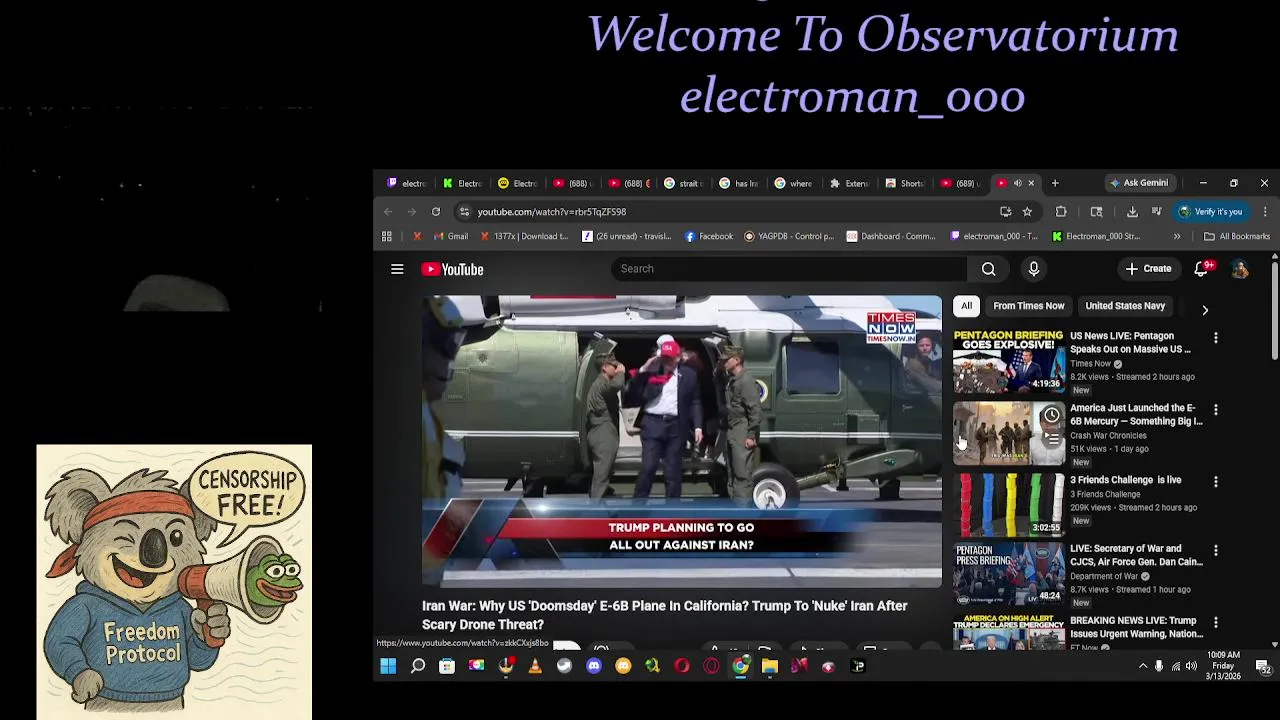Viewport: 1280px width, 720px height.
Task: Go back in Chrome
Action: (x=388, y=212)
